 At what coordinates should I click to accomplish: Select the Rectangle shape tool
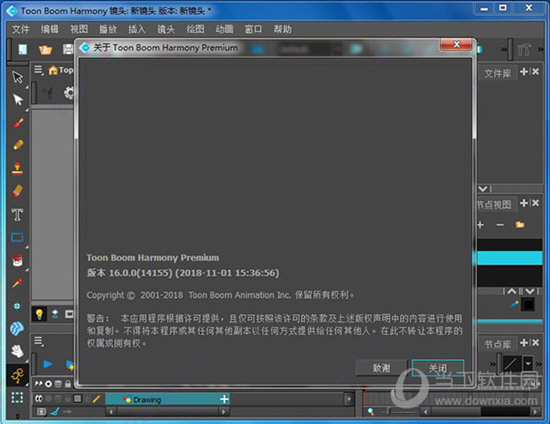pyautogui.click(x=17, y=237)
